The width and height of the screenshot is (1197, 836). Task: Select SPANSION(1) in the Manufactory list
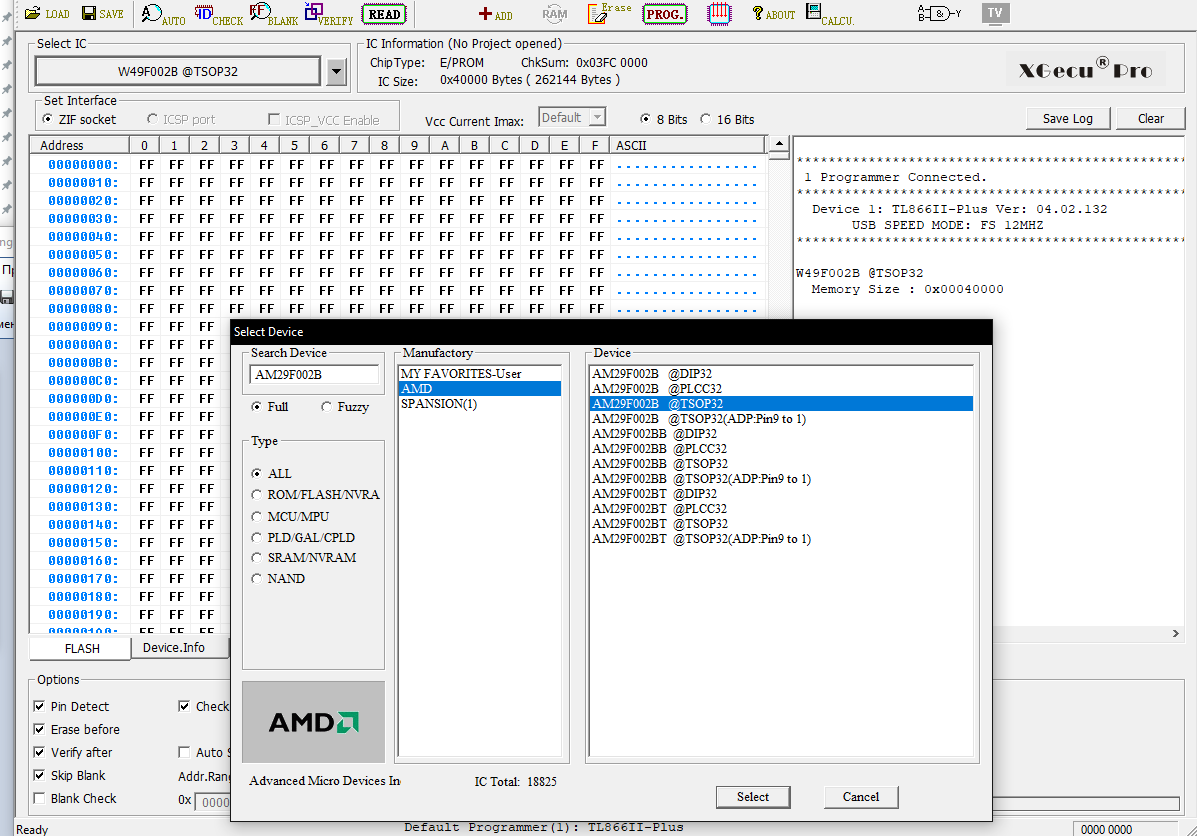click(x=479, y=404)
